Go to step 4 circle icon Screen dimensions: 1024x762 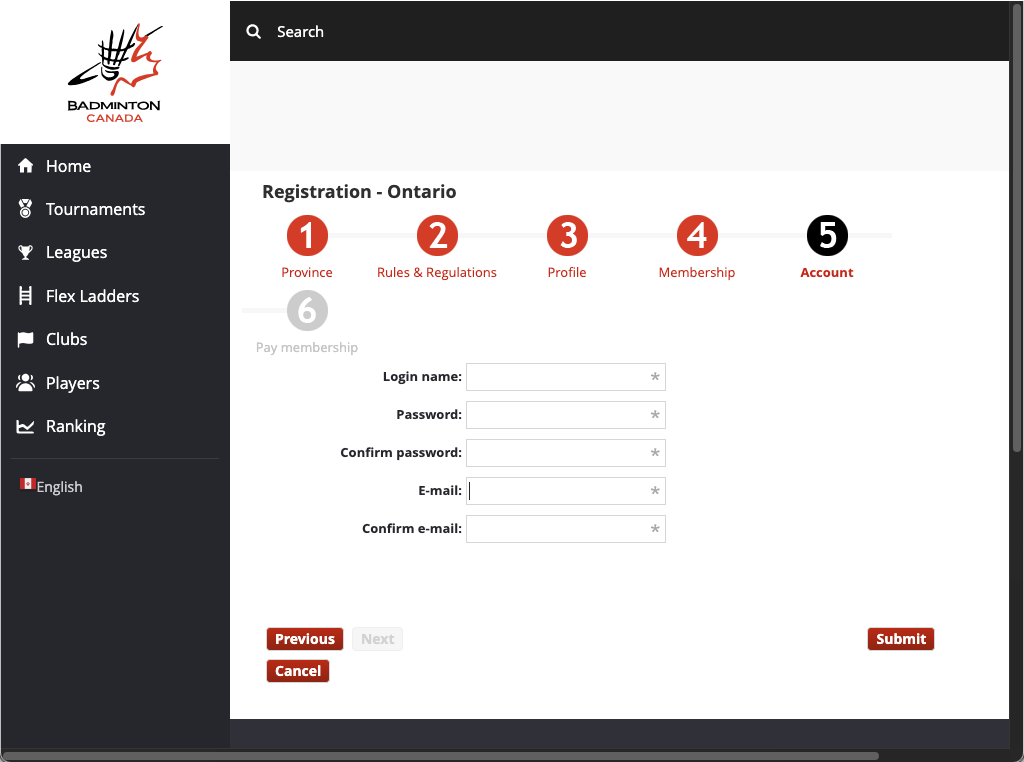(x=697, y=236)
